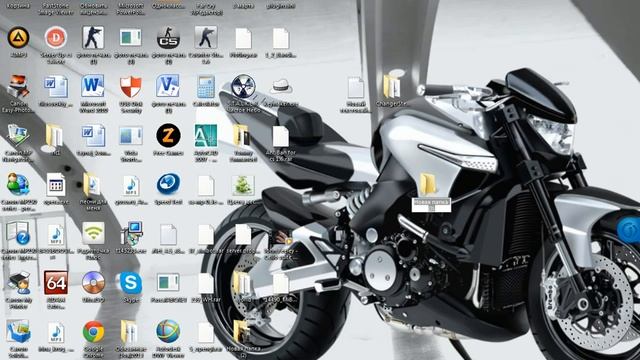640x360 pixels.
Task: Launch the red circle D icon
Action: [x=56, y=38]
